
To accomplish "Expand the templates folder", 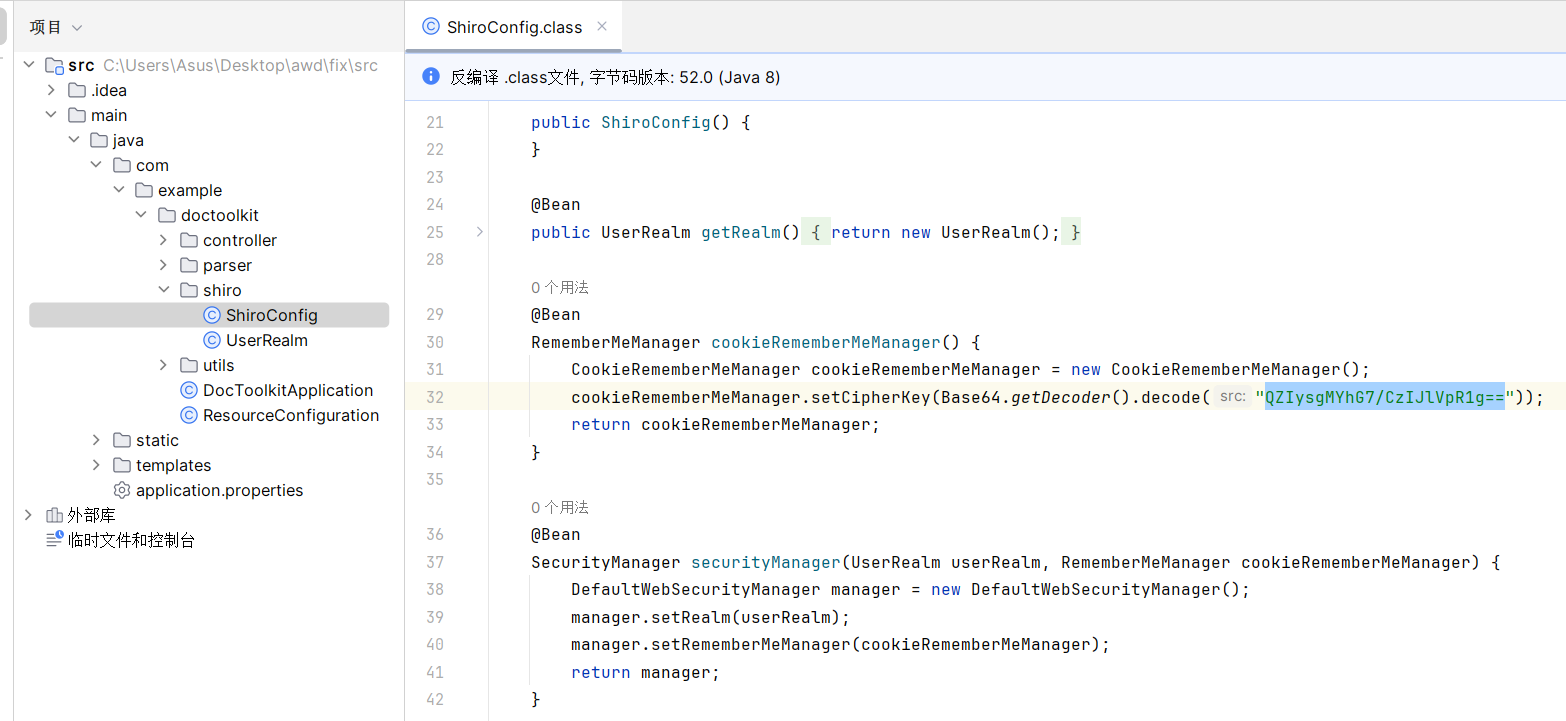I will (x=96, y=465).
